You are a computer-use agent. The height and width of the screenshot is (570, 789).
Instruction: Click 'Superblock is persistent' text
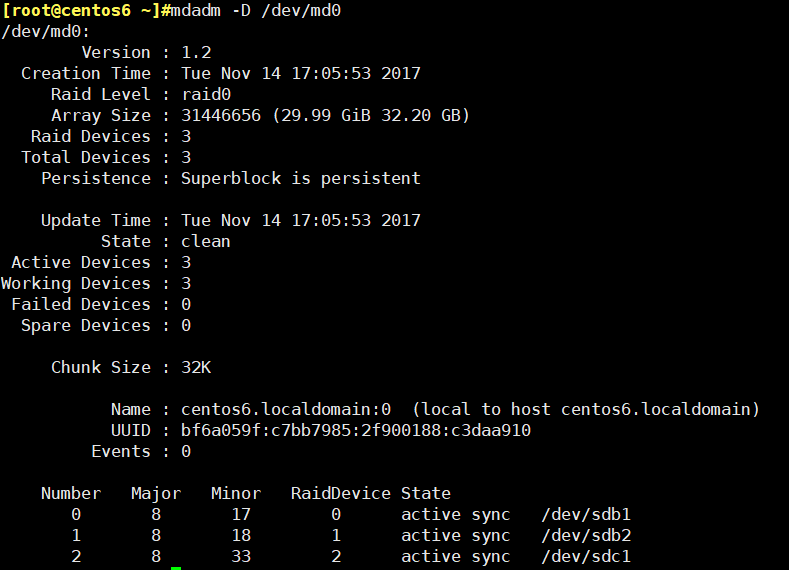301,179
